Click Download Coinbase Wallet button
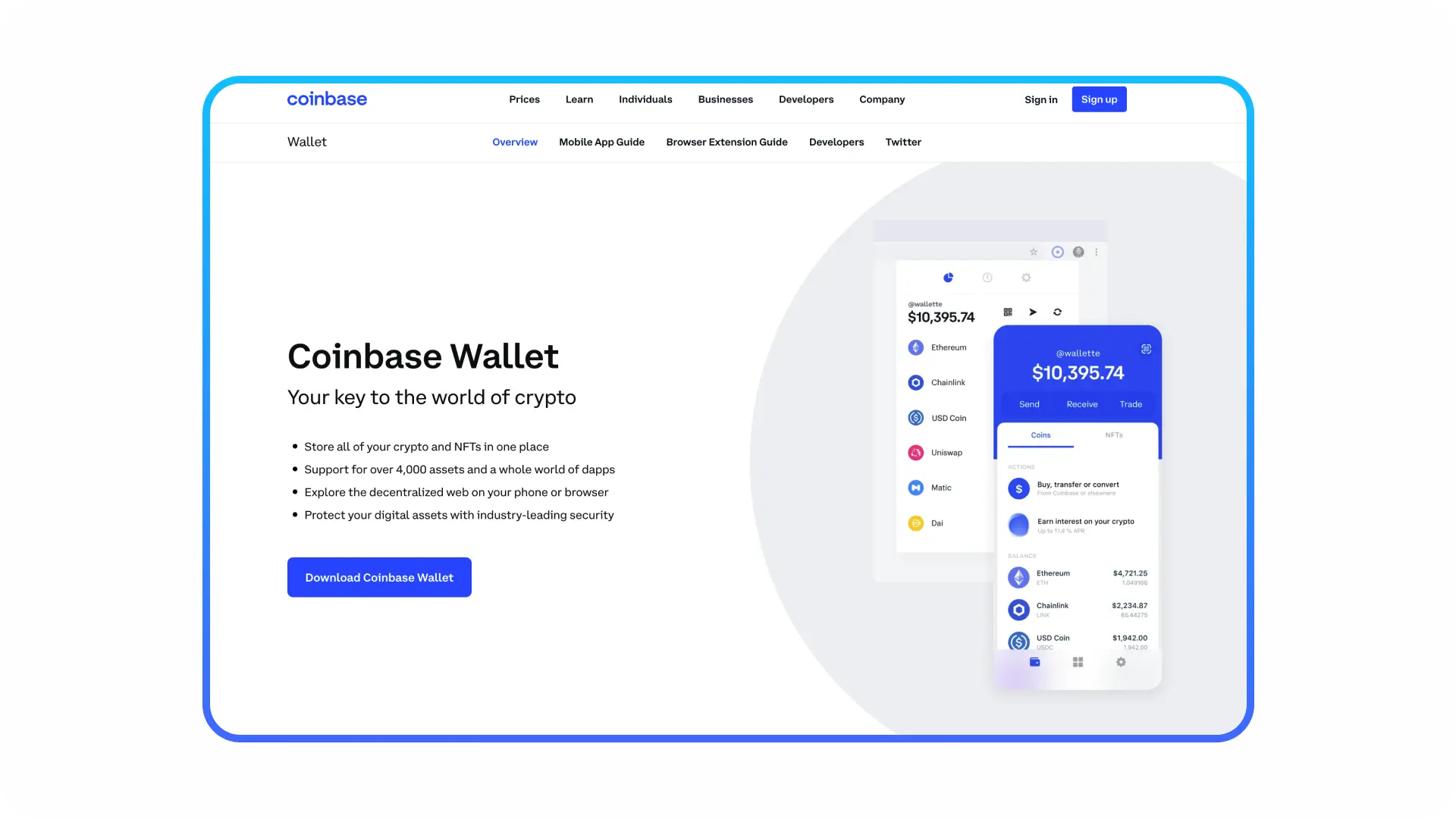Viewport: 1456px width, 819px height. coord(379,577)
